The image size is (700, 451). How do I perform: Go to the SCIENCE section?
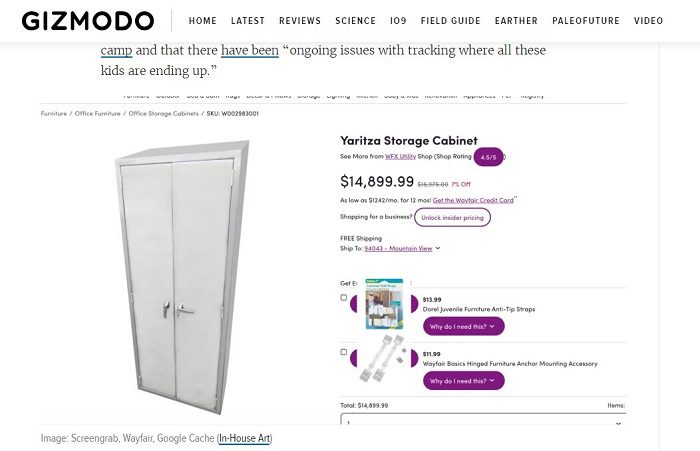tap(355, 21)
